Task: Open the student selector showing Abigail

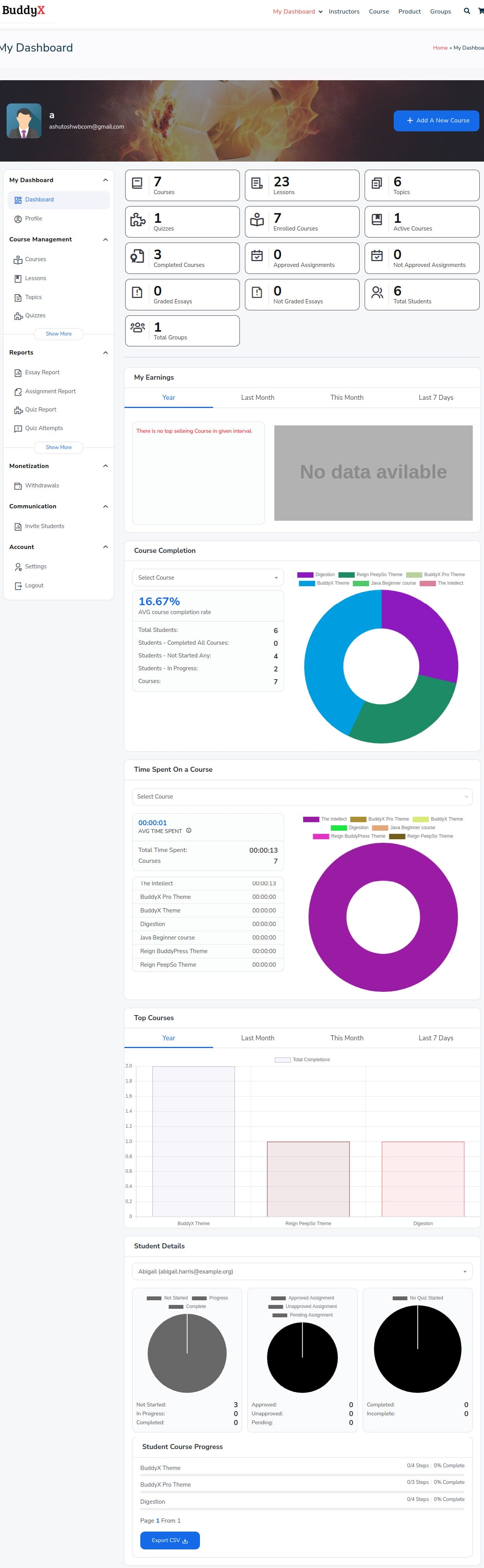Action: [302, 1272]
